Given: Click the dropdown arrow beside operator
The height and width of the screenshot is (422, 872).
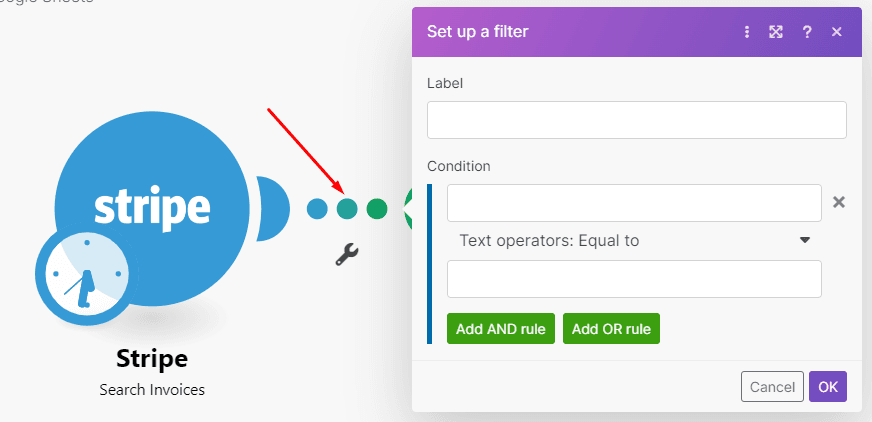Looking at the screenshot, I should click(804, 240).
